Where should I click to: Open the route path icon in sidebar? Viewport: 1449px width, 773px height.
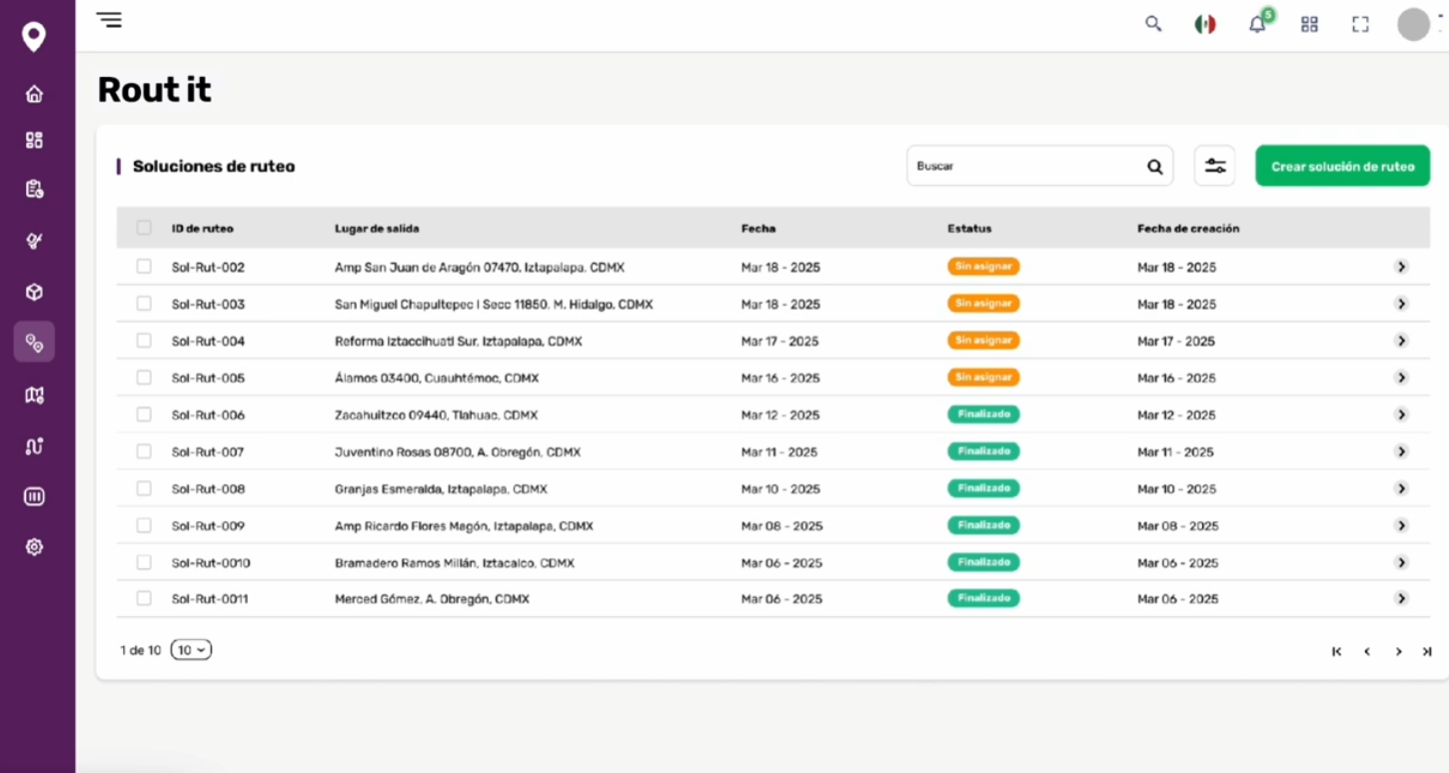(x=34, y=446)
